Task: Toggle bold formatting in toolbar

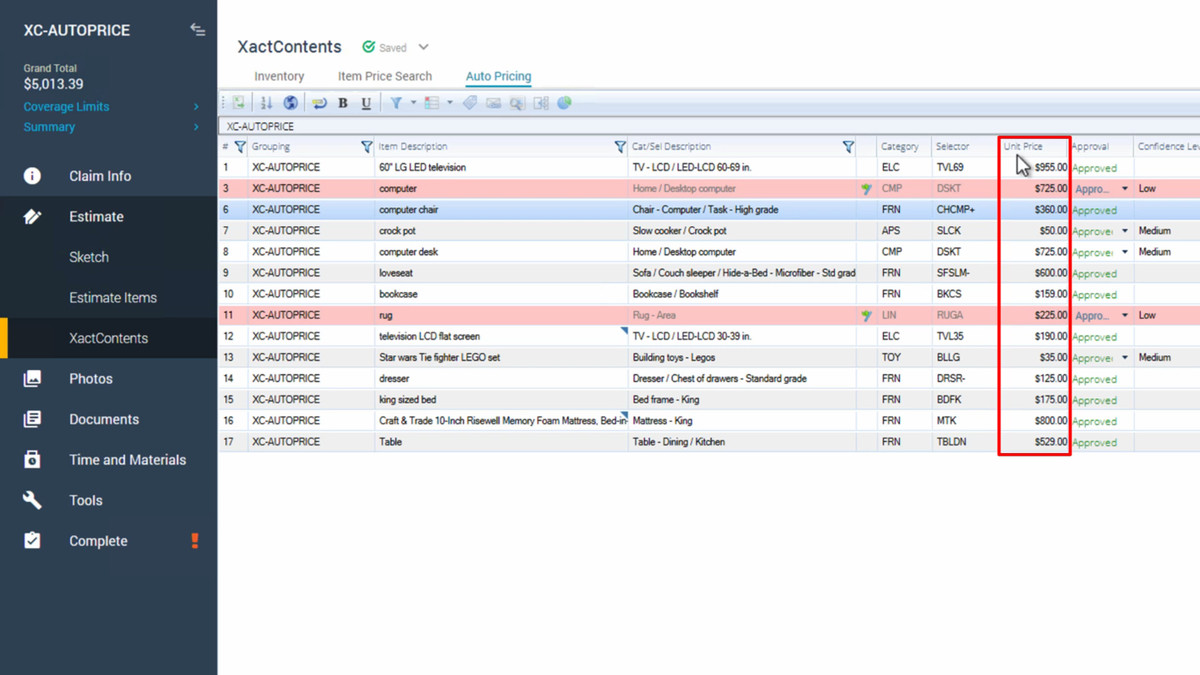Action: point(343,103)
